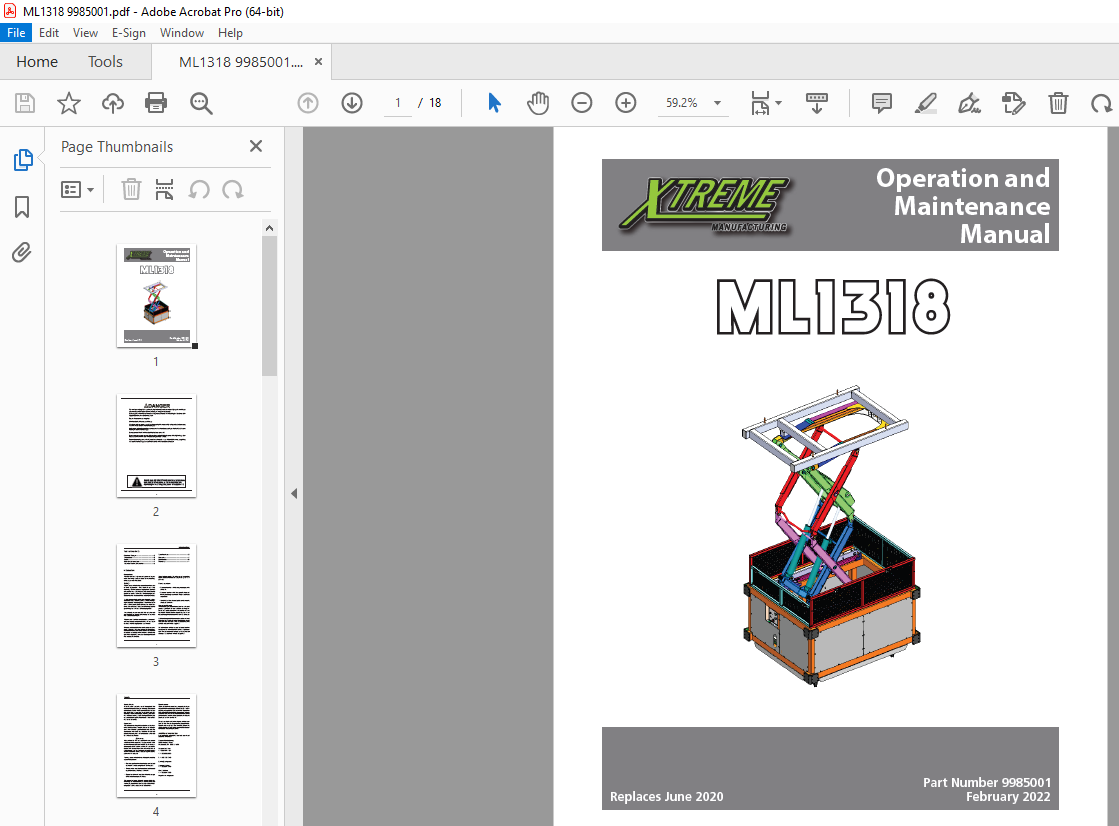Select page 3 thumbnail
This screenshot has width=1119, height=826.
pos(156,595)
